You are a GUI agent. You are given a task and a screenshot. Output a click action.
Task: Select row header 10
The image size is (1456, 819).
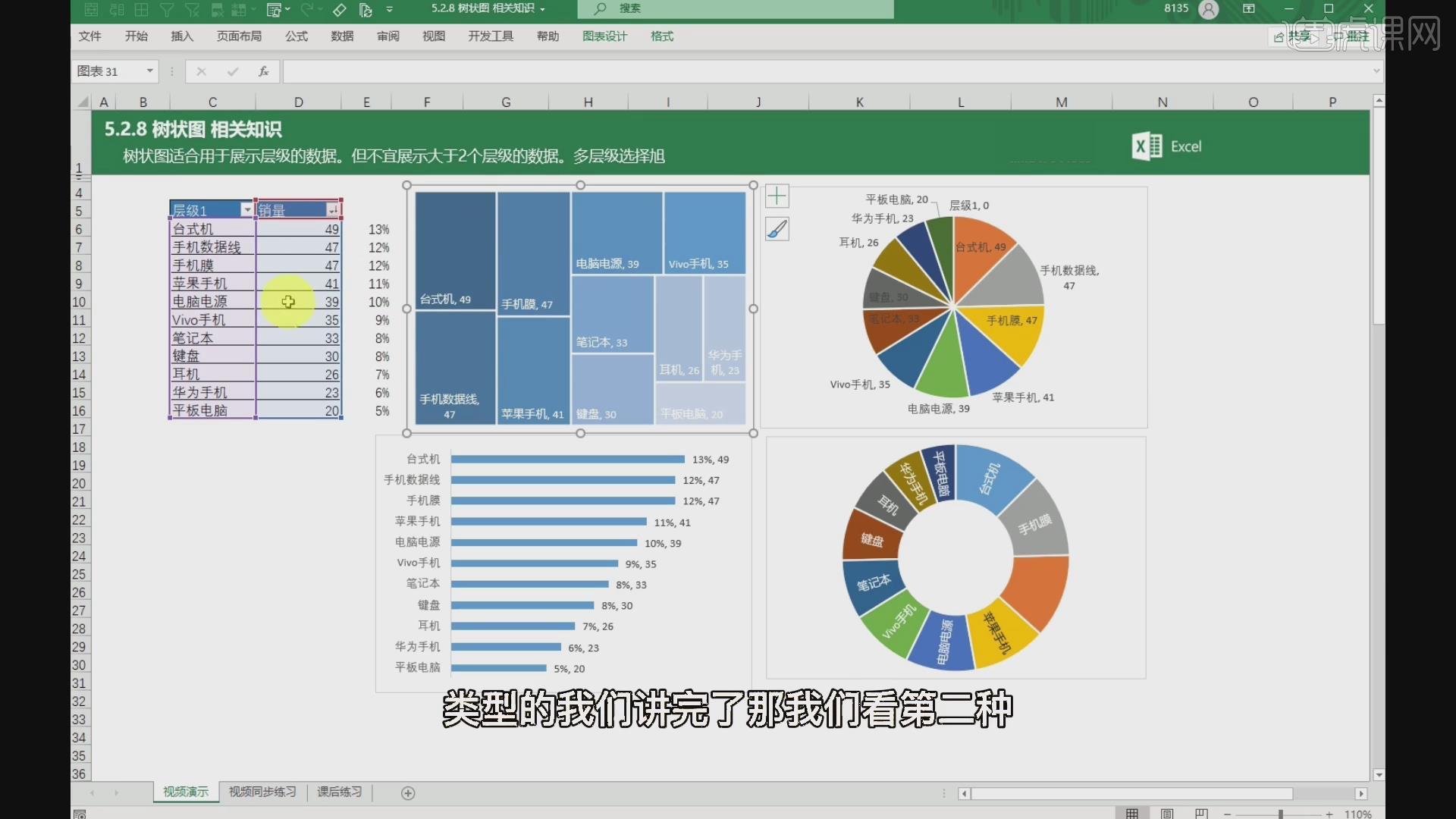click(x=79, y=302)
